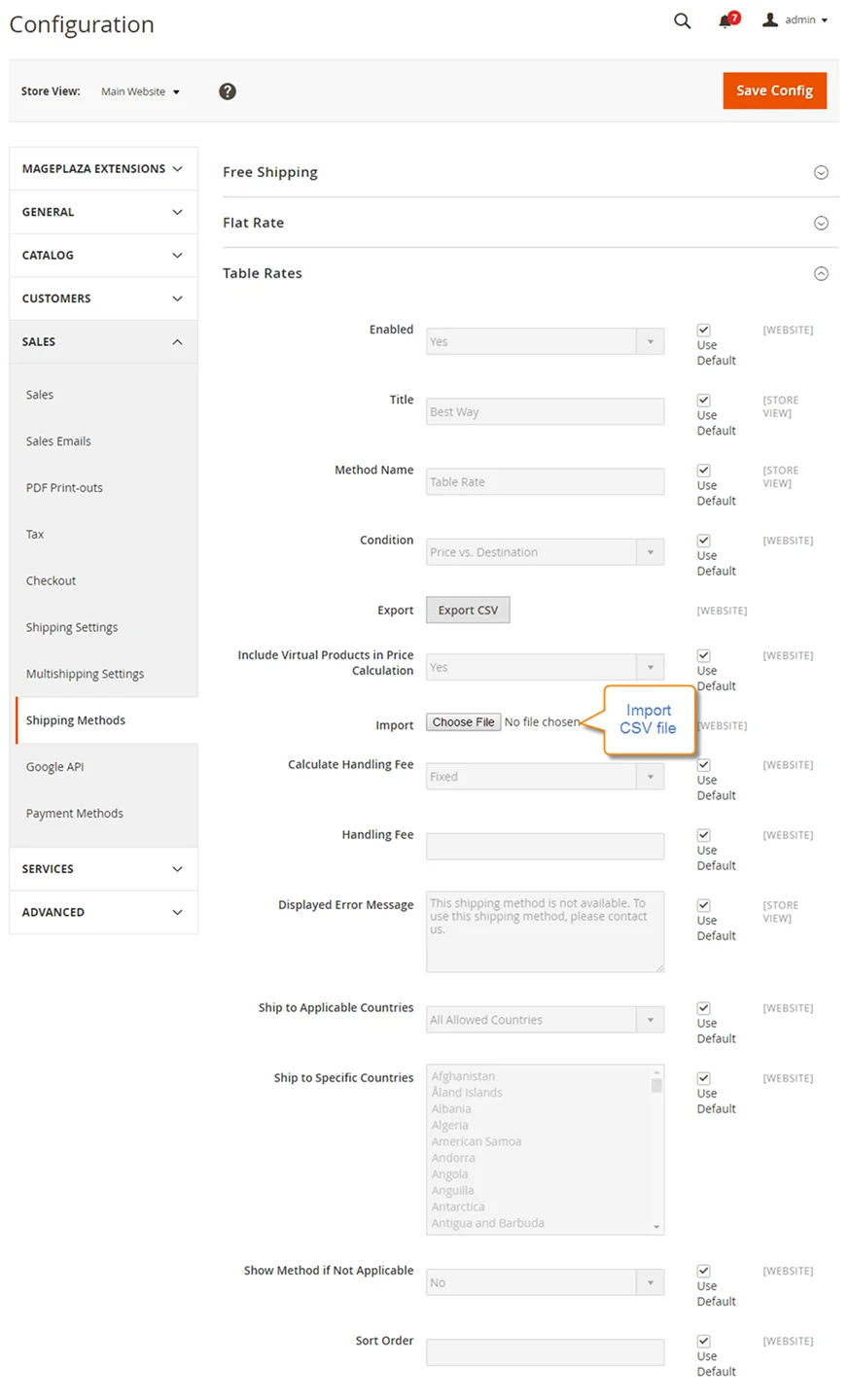Open the notifications bell with 7 alerts
The width and height of the screenshot is (849, 1400).
(x=724, y=20)
